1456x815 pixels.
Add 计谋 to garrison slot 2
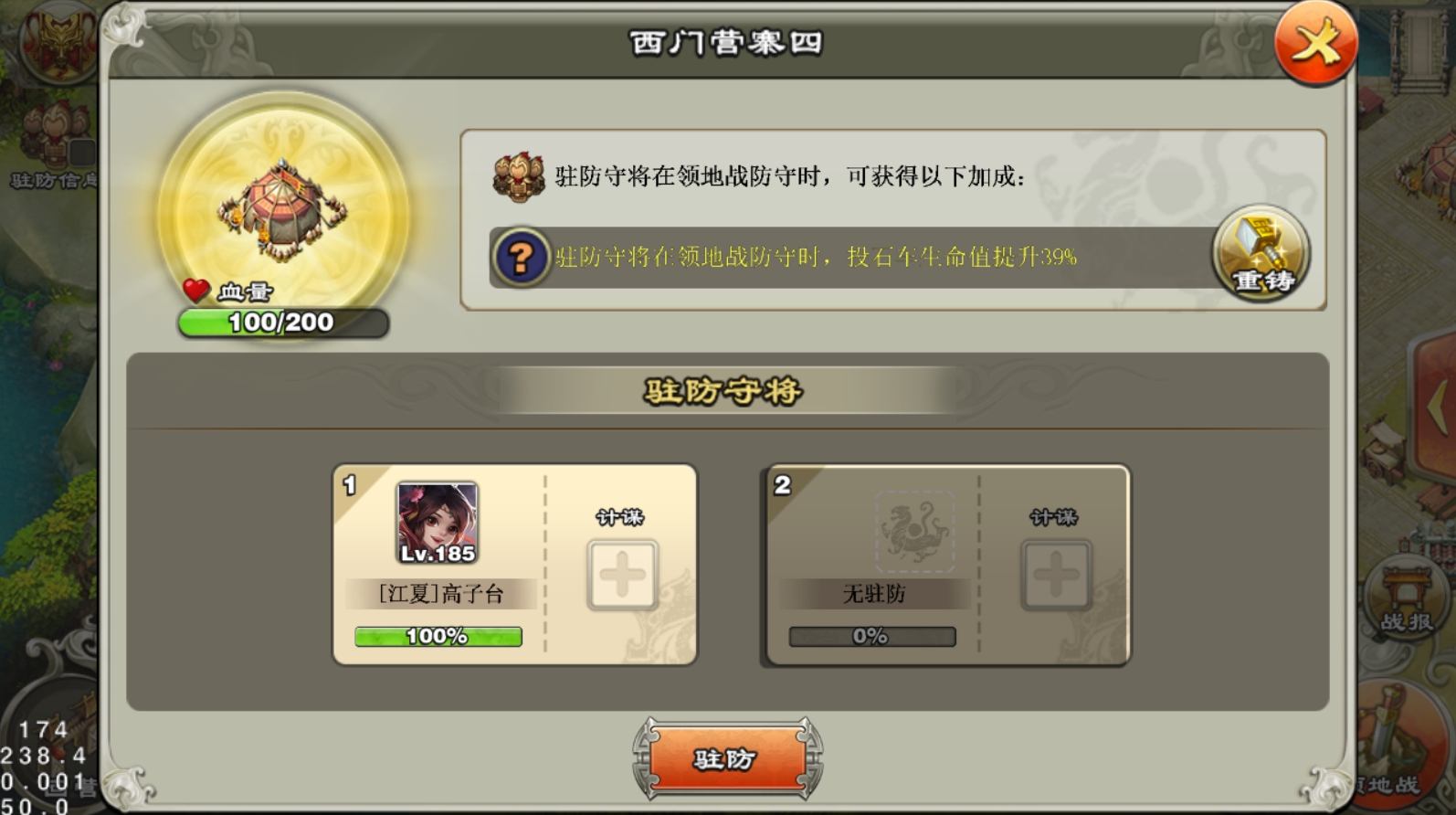coord(1056,576)
